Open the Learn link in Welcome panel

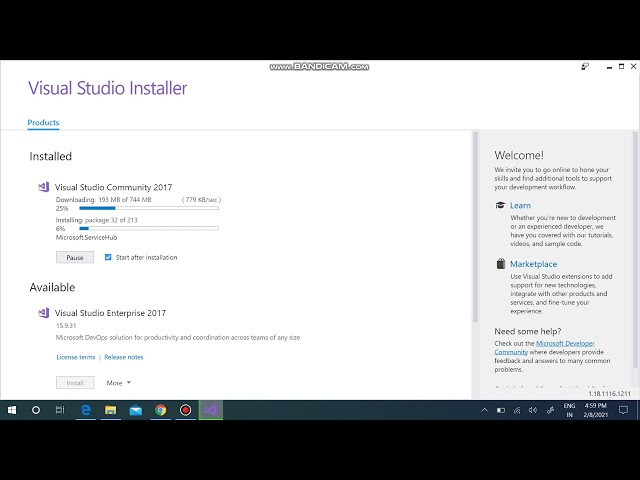520,205
